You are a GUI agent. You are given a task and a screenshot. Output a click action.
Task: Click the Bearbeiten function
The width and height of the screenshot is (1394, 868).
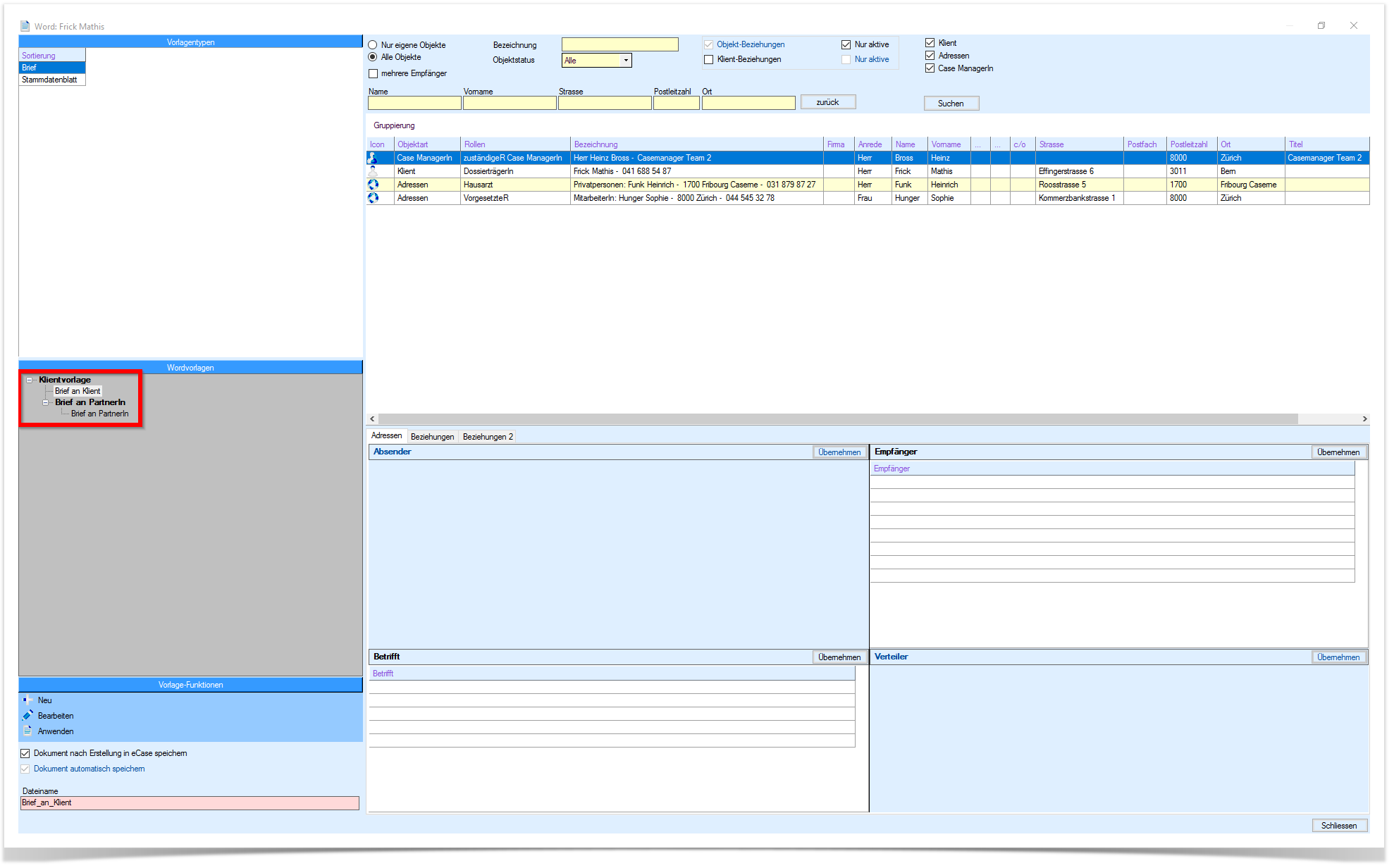click(56, 716)
